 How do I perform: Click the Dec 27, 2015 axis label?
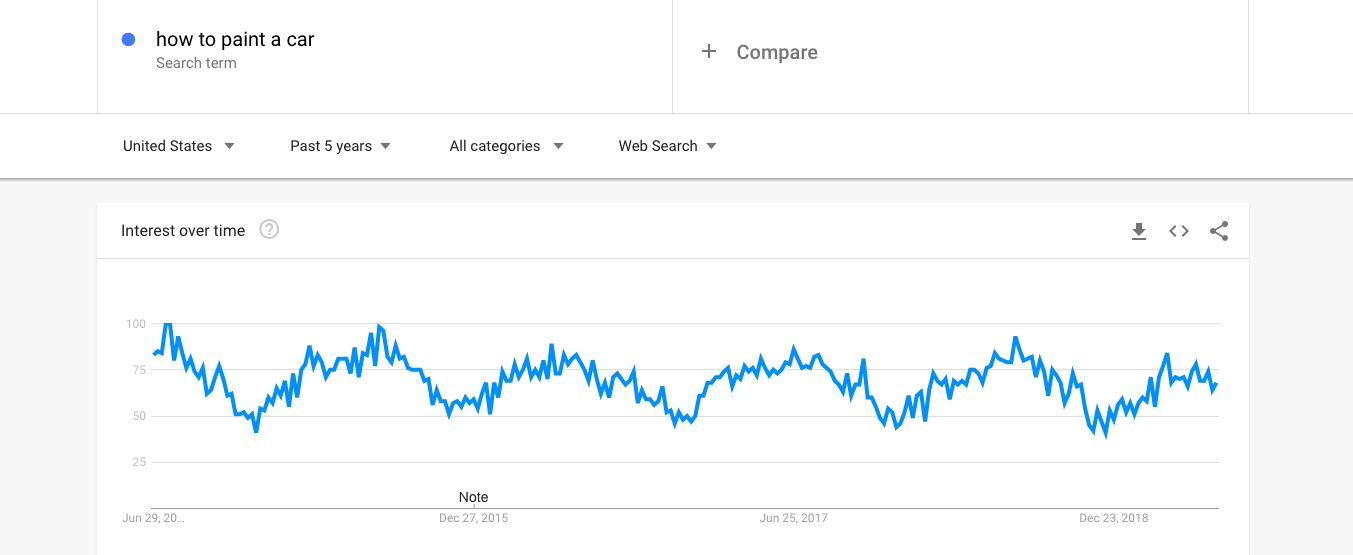tap(473, 518)
